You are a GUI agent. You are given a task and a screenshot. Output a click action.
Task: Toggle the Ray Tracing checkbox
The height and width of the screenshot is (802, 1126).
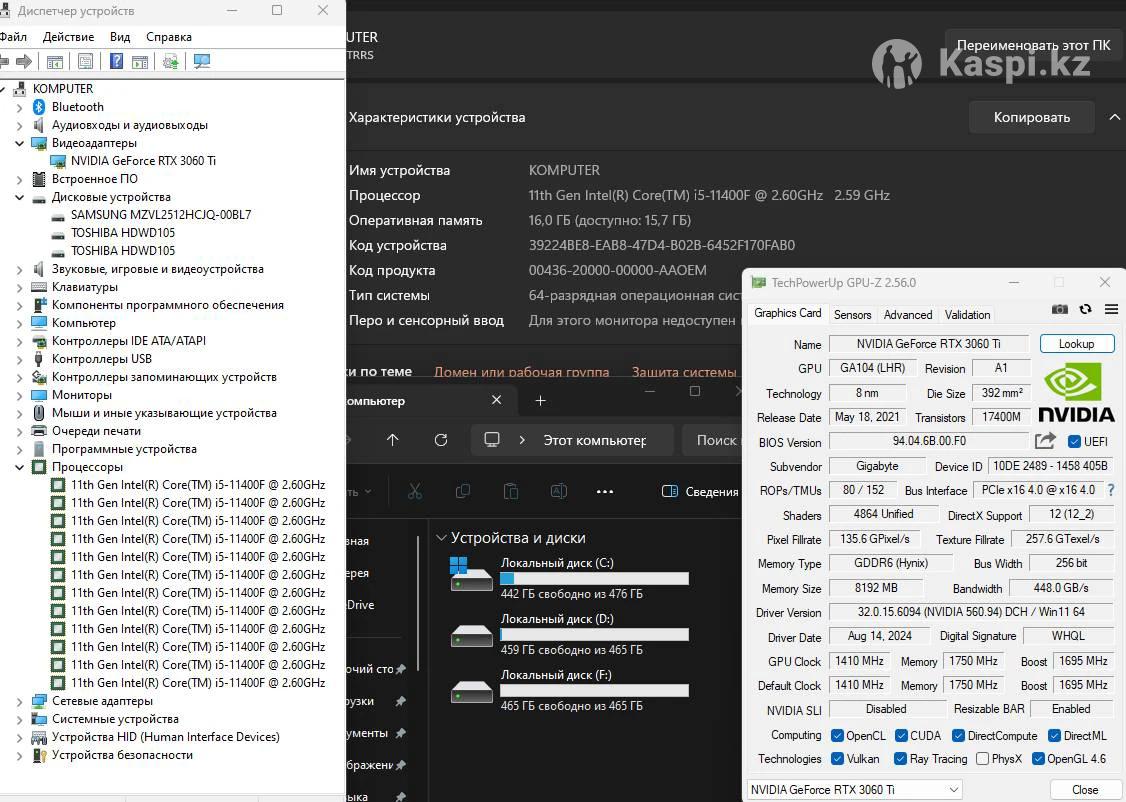click(900, 759)
